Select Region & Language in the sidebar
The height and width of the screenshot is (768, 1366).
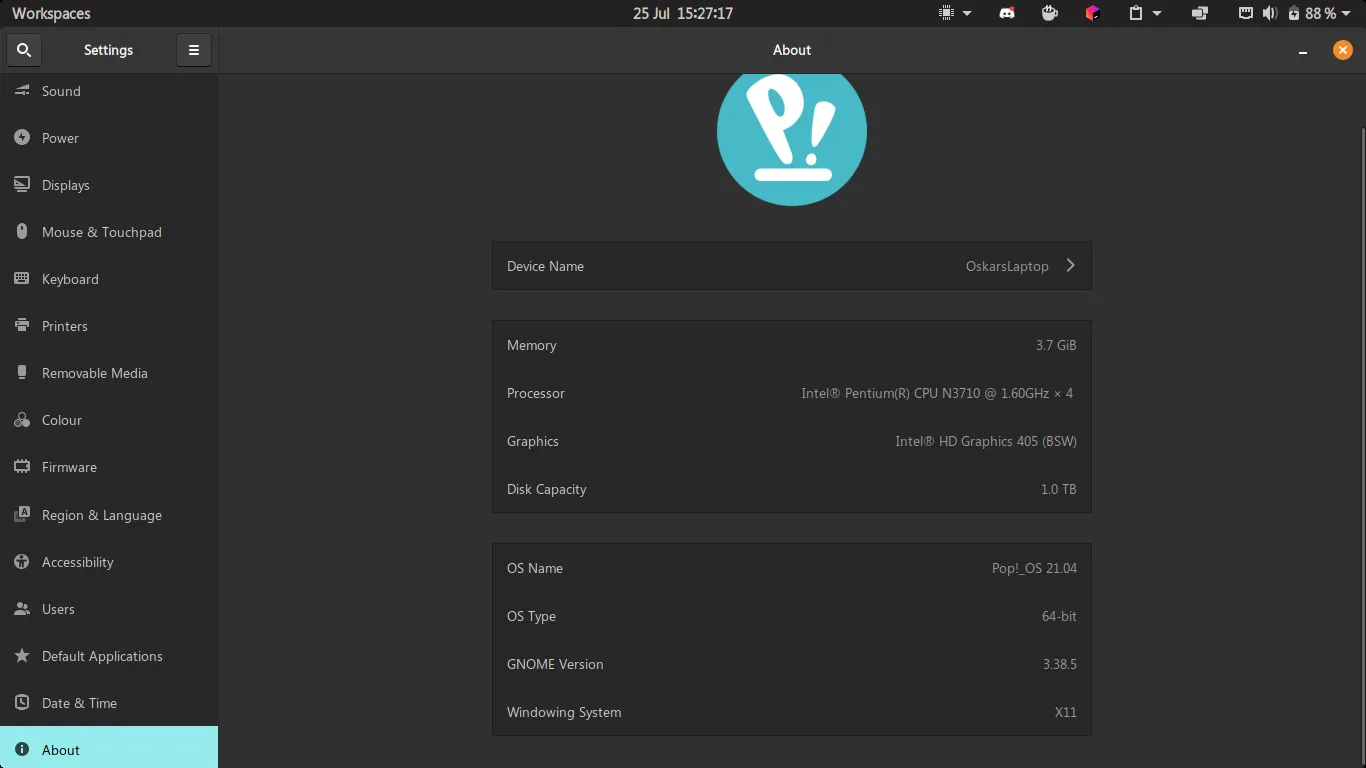click(x=109, y=515)
